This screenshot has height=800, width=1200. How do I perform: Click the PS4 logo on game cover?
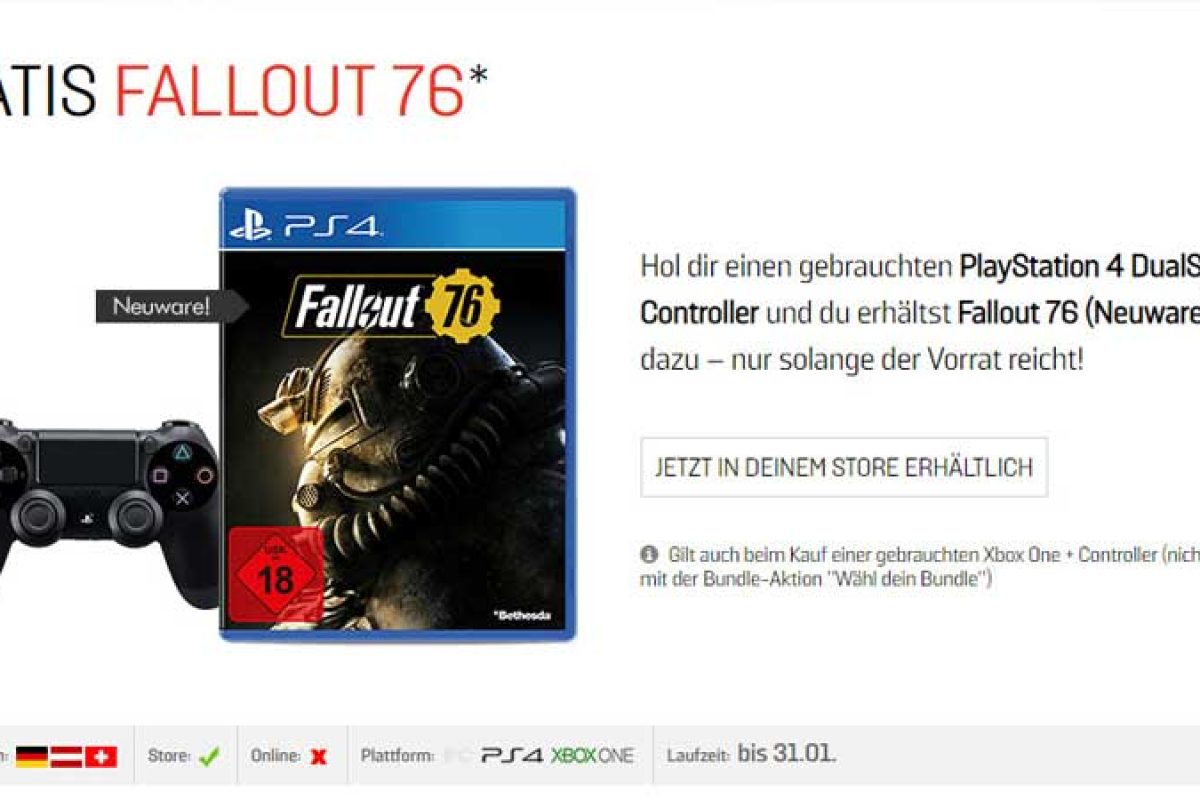click(x=304, y=226)
